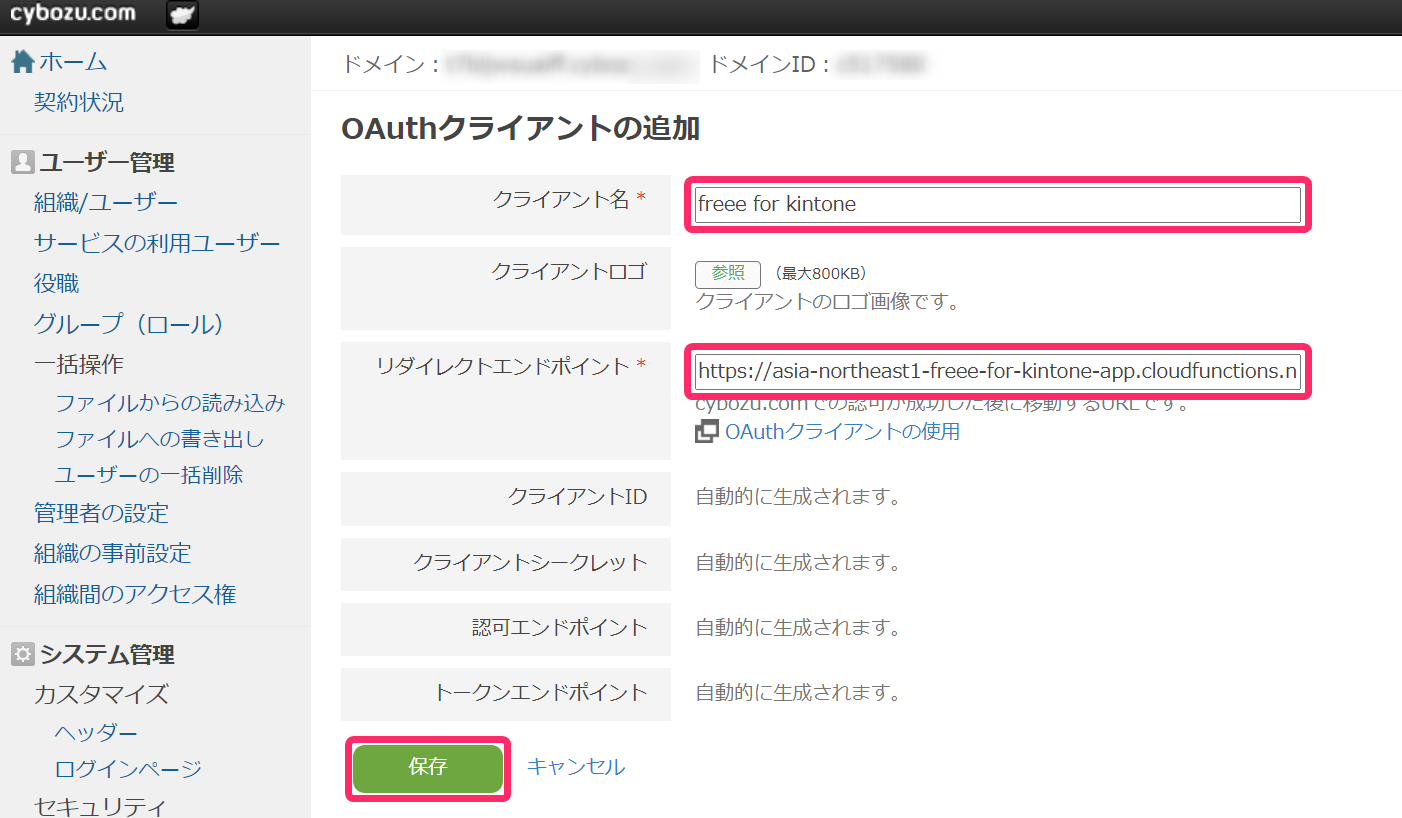Focus the クライアント名 input field
Screen dimensions: 1402x818
(997, 204)
